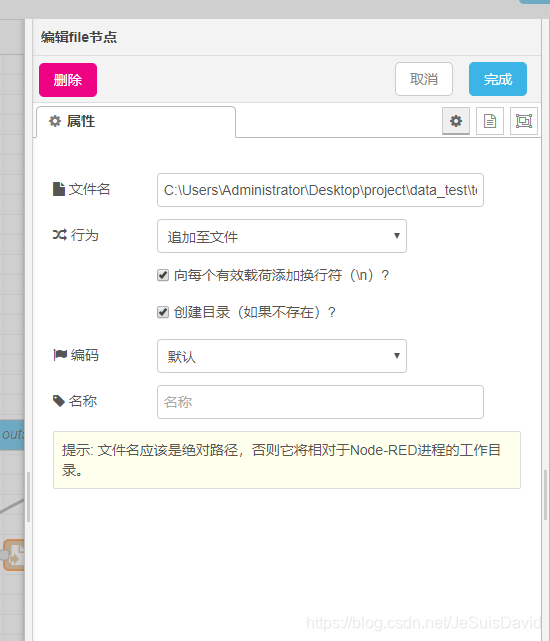550x641 pixels.
Task: Click the 文件名 label
Action: click(82, 189)
